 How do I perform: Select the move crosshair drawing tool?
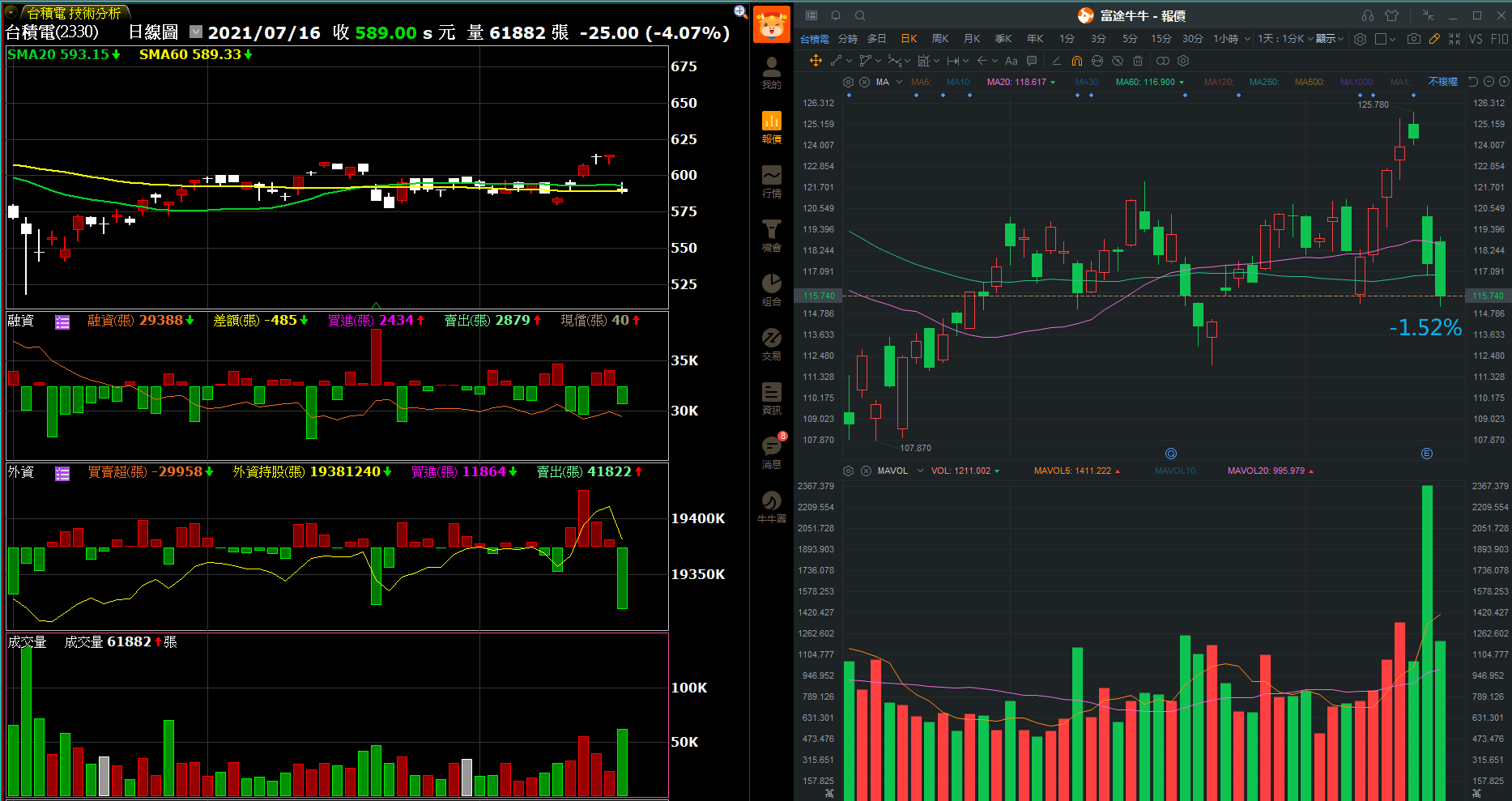point(816,61)
